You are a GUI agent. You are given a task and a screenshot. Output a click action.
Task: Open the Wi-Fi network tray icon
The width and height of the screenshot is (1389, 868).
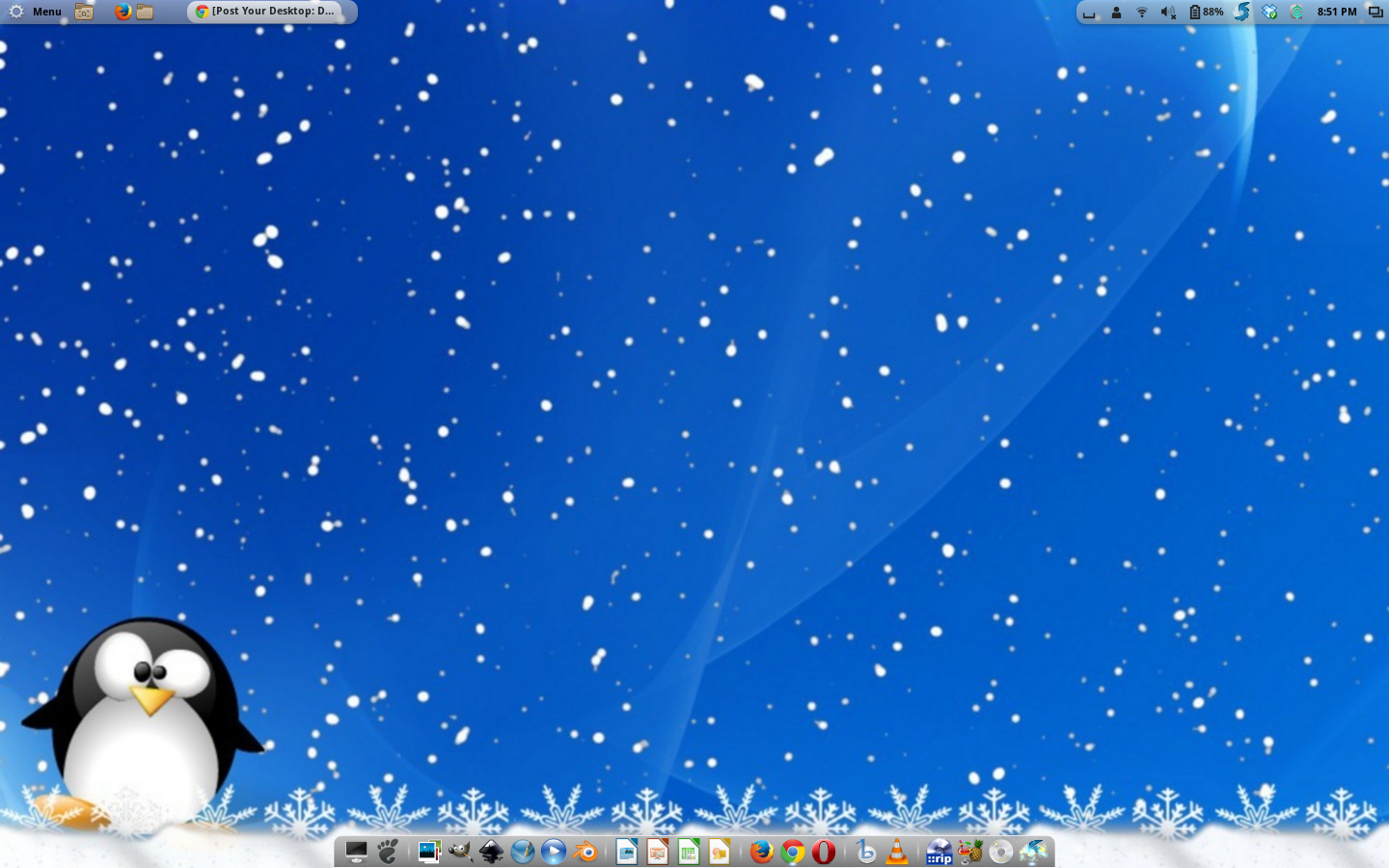coord(1142,13)
